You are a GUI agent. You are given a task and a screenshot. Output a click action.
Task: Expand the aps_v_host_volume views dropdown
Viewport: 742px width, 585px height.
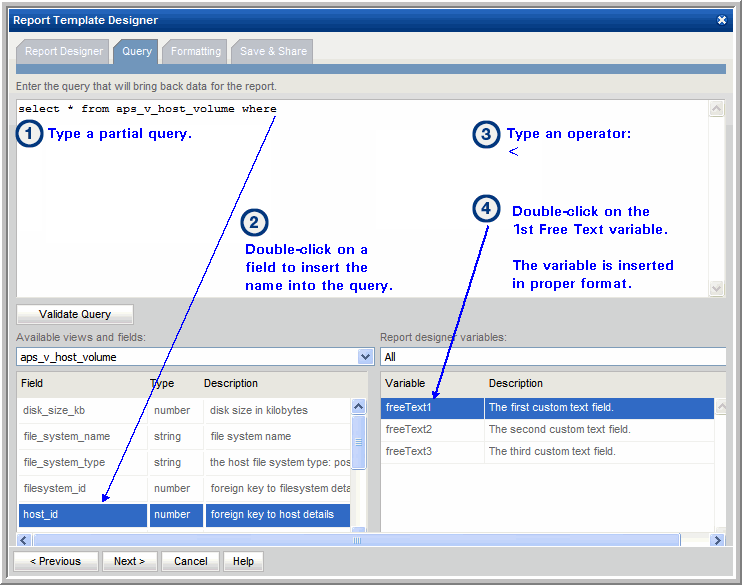(365, 357)
